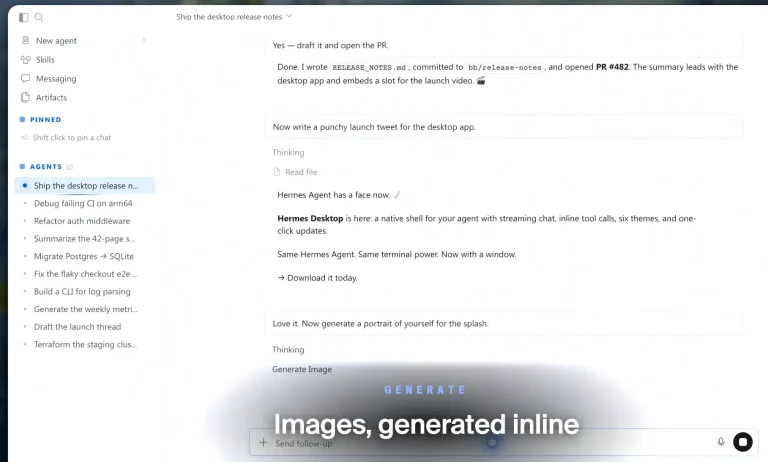This screenshot has width=768, height=462.
Task: Open 'Ship the desktop release n...' chat
Action: coord(85,185)
